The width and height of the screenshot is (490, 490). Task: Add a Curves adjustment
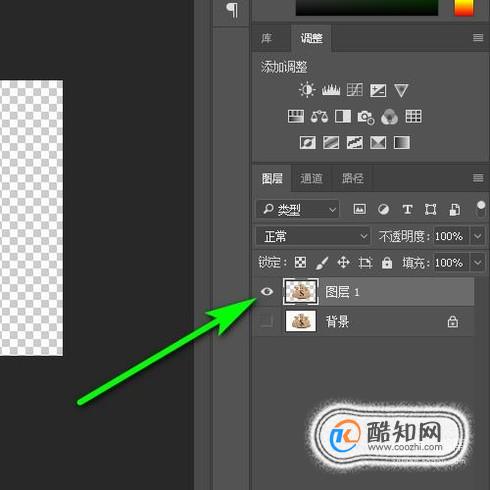pos(354,90)
